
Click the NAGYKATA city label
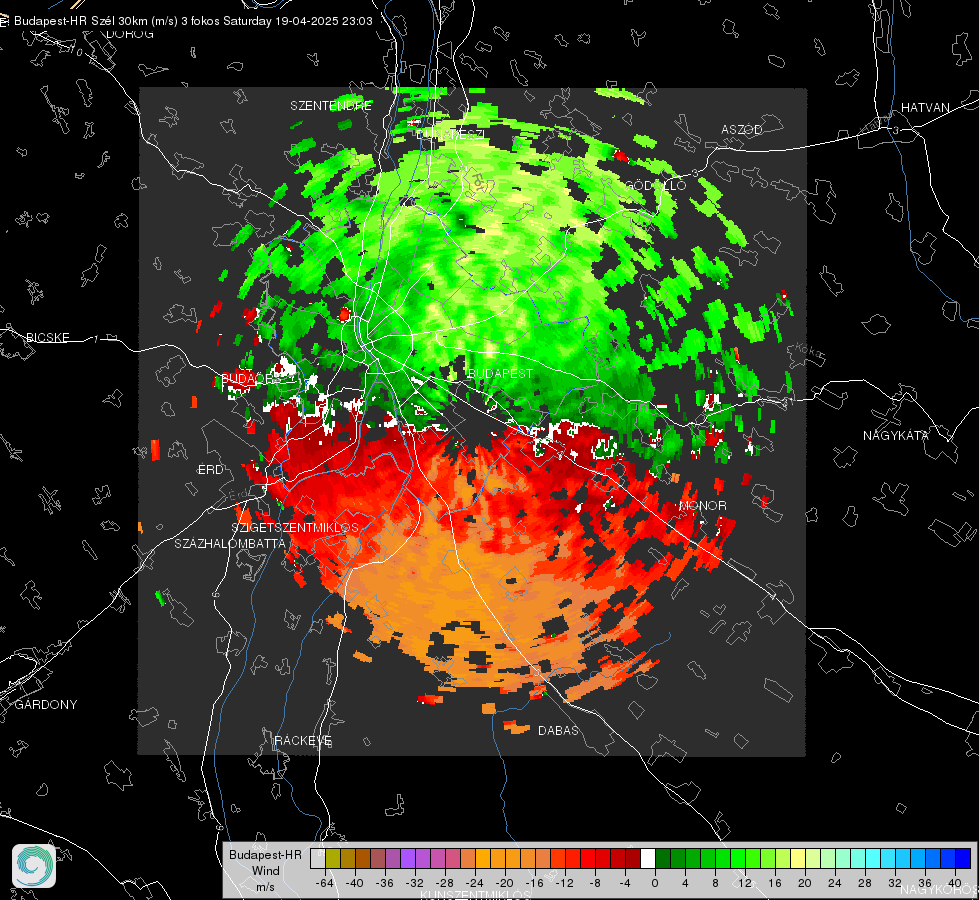coord(895,435)
